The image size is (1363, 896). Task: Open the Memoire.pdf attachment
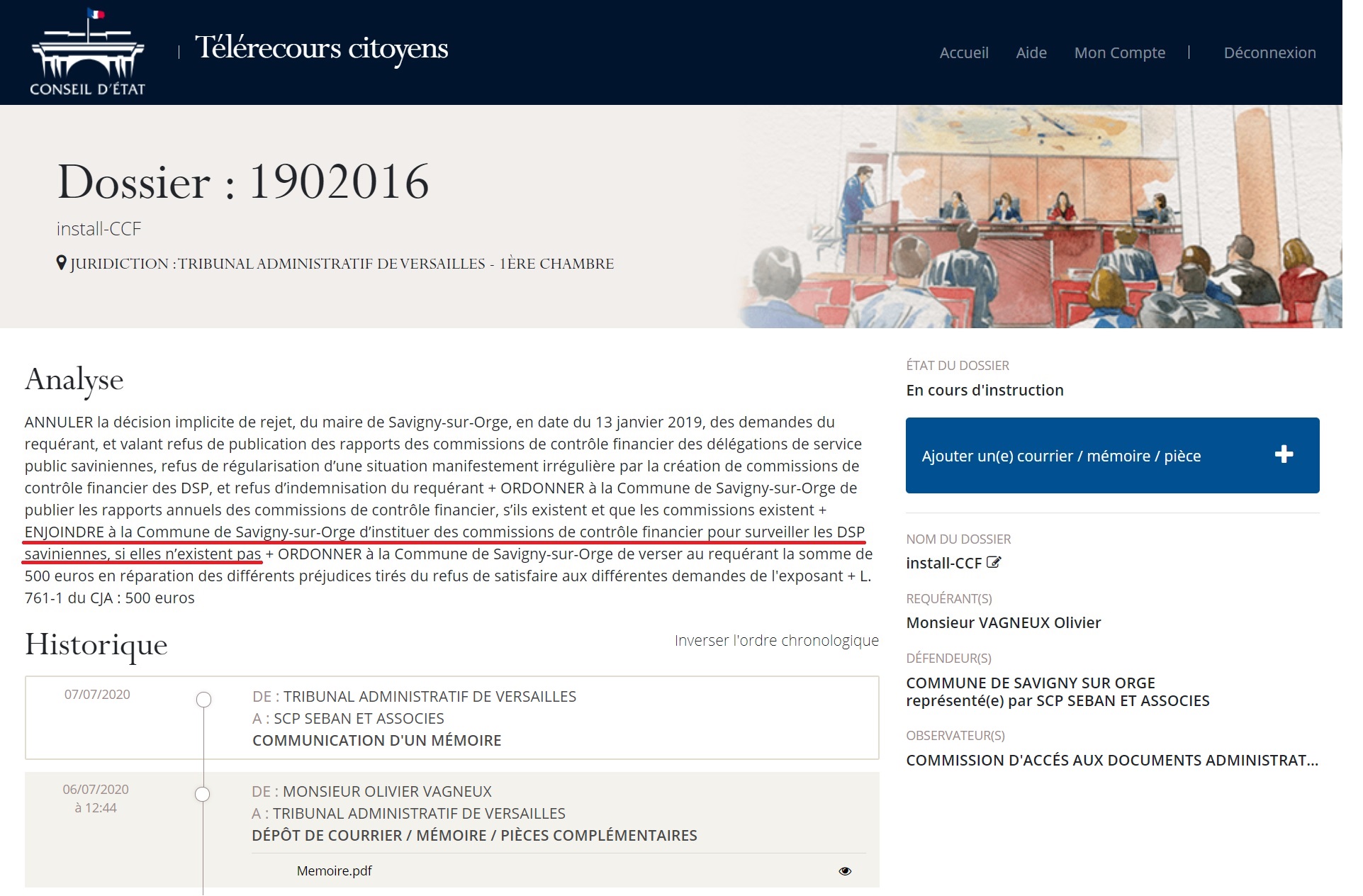(334, 870)
